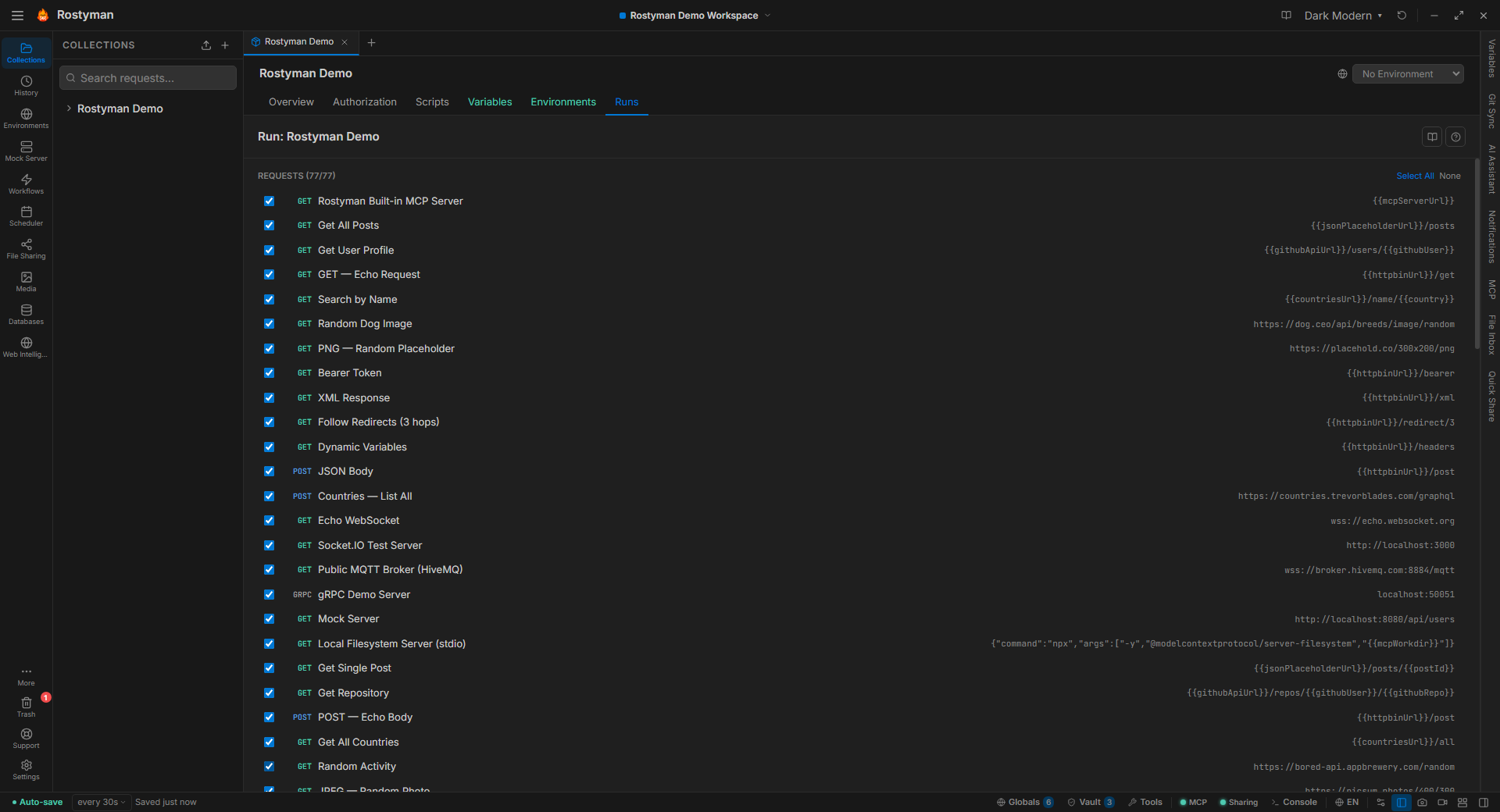This screenshot has width=1500, height=812.
Task: Click the Sharing status indicator
Action: 1238,802
